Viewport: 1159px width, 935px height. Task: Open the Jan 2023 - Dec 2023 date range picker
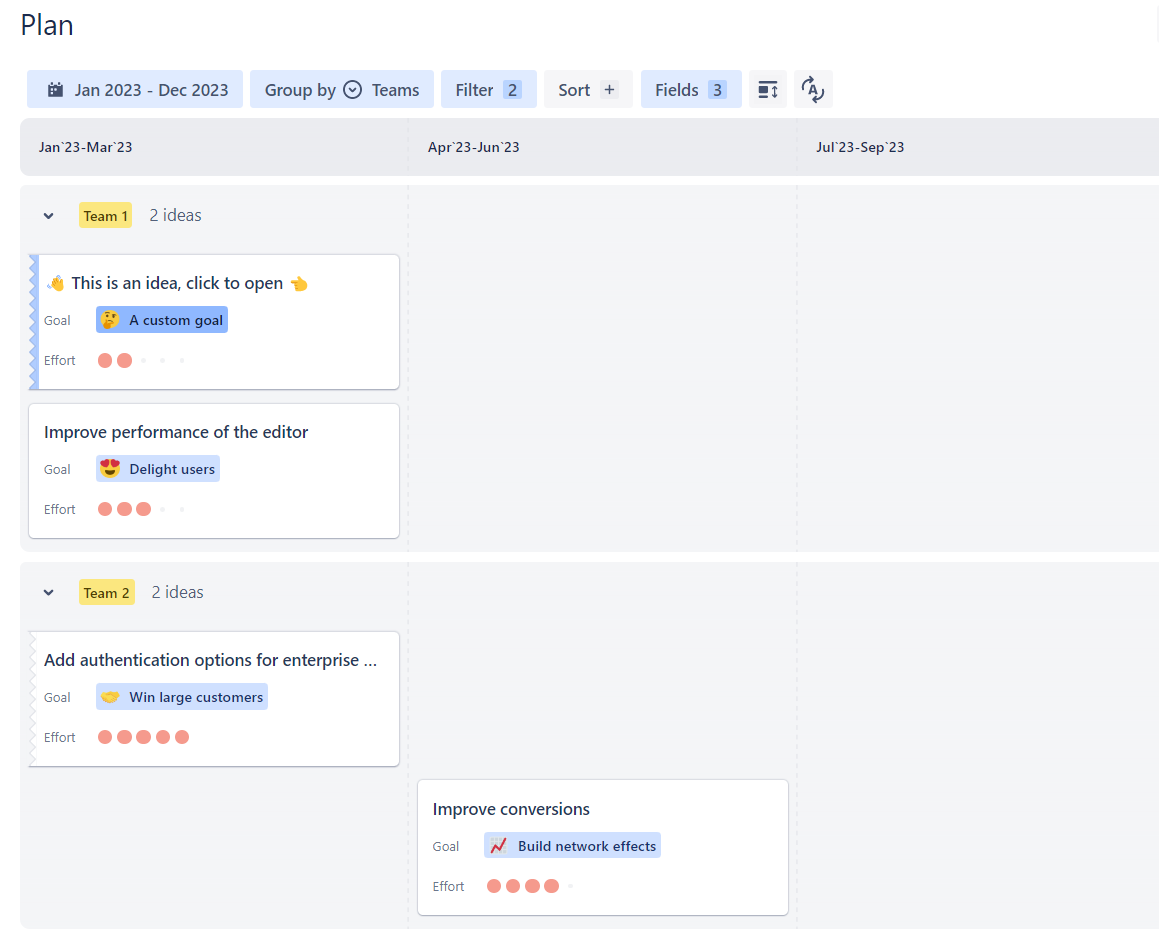pyautogui.click(x=135, y=89)
